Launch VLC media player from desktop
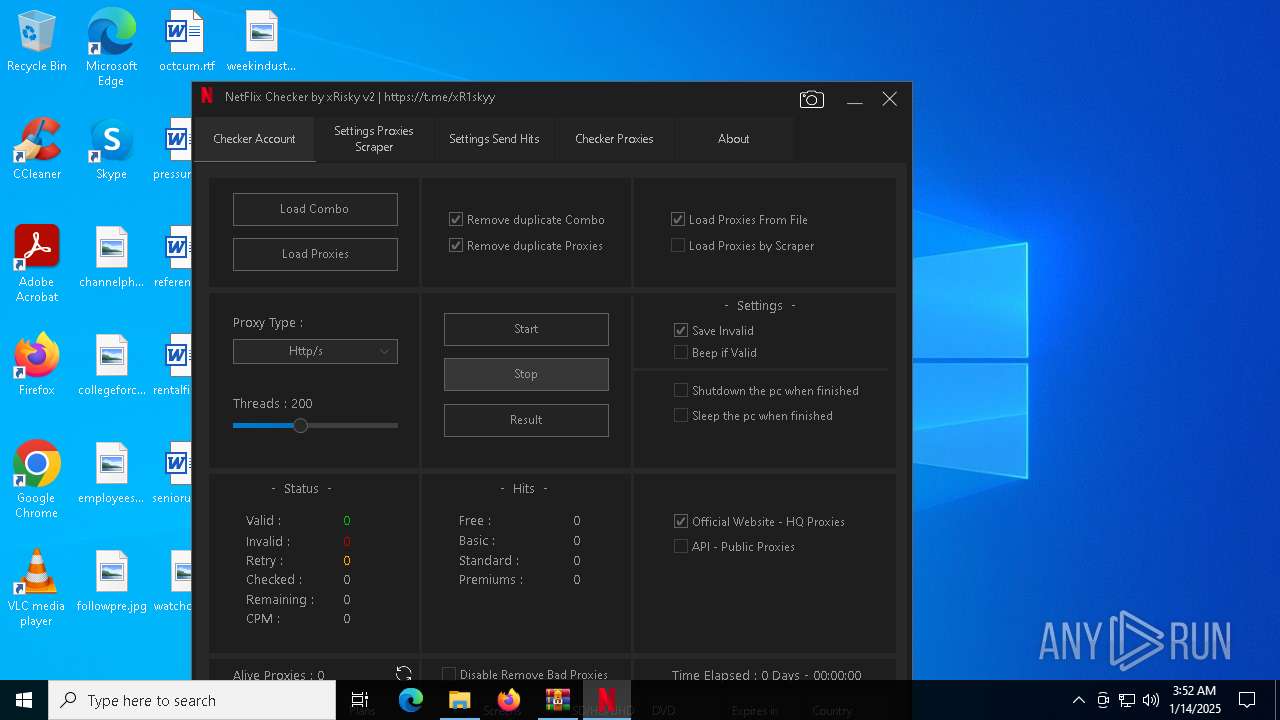Viewport: 1280px width, 720px height. (x=37, y=588)
